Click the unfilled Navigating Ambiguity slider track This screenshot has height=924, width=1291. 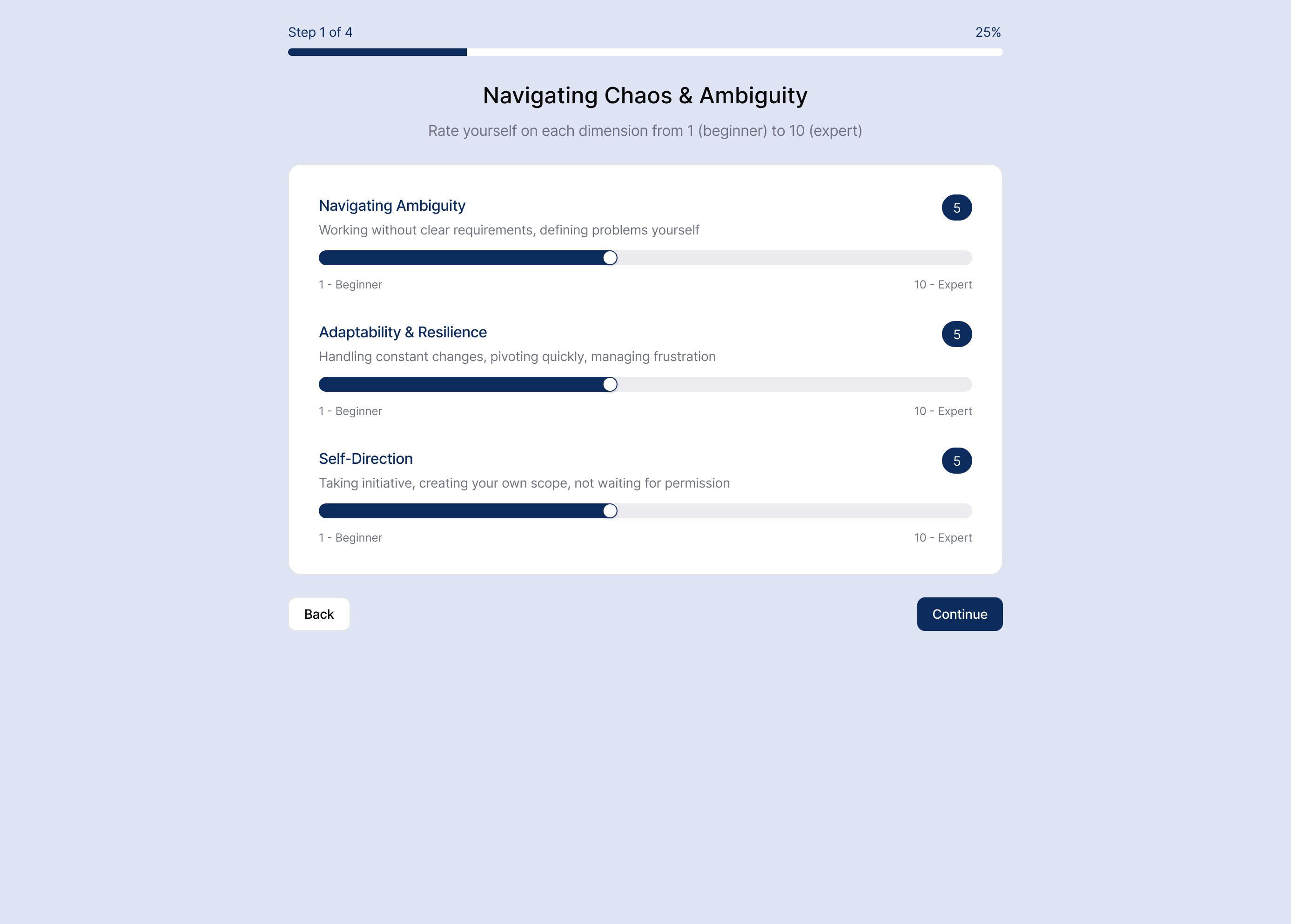[794, 258]
